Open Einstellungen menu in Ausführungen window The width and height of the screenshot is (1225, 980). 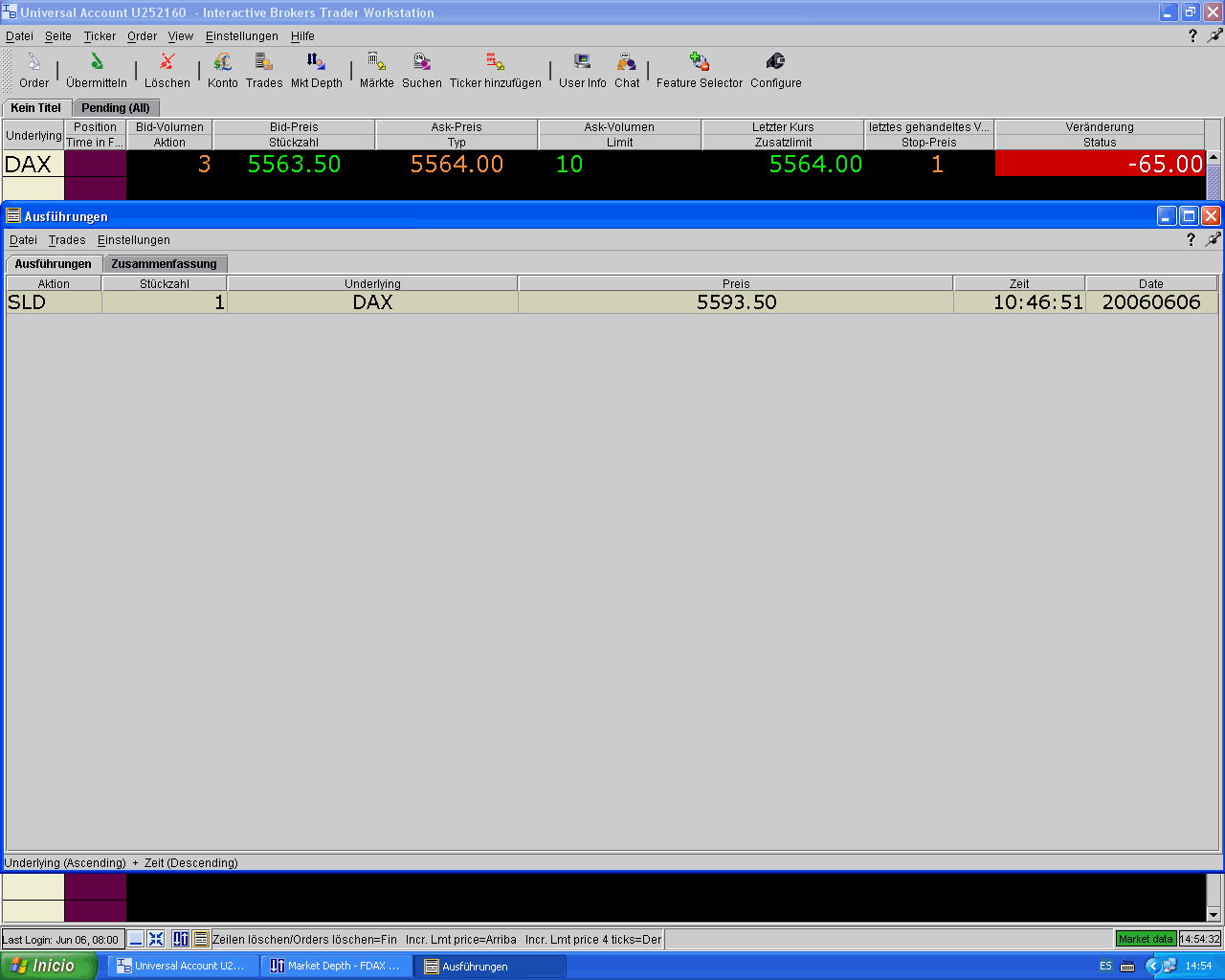coord(134,240)
